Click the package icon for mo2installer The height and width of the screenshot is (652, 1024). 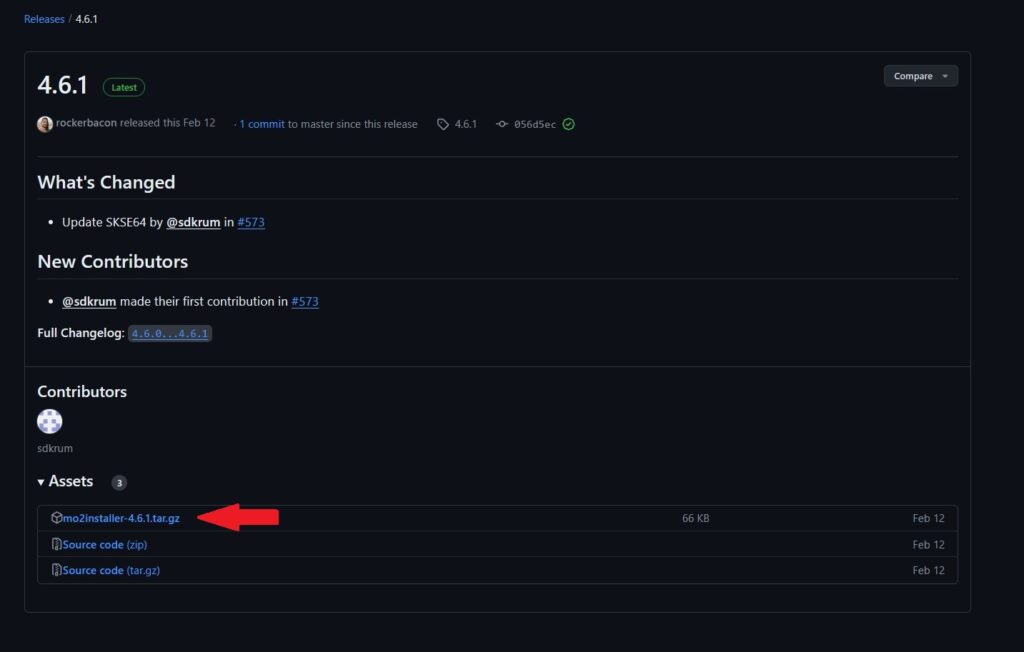click(x=56, y=517)
